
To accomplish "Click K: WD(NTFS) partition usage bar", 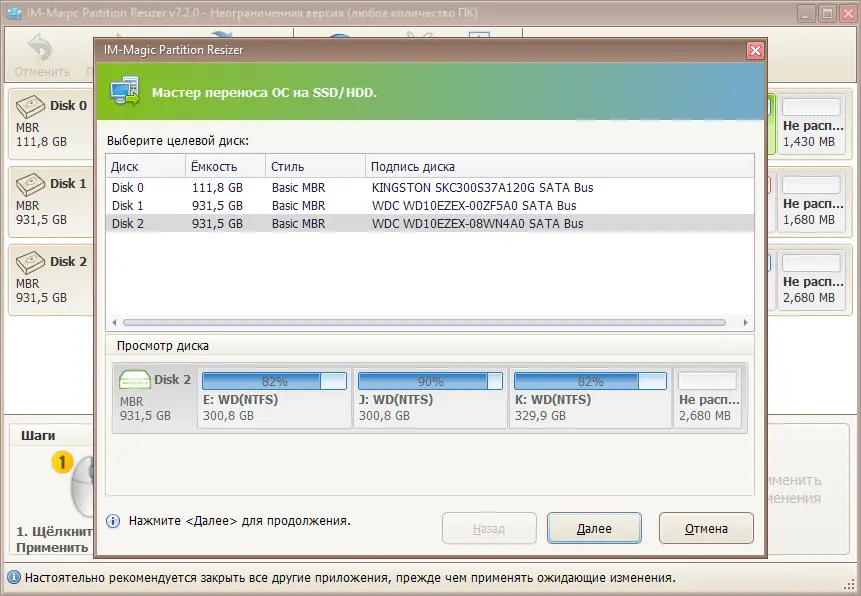I will [x=590, y=381].
